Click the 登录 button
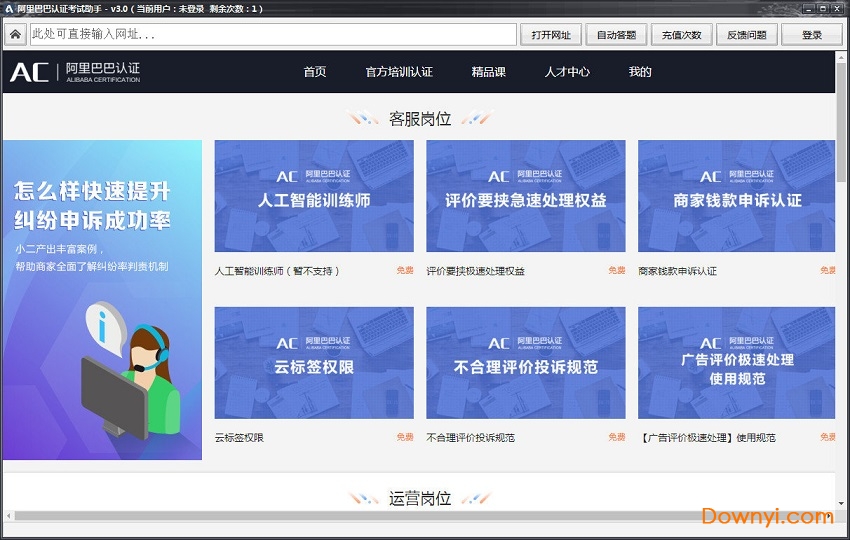 (x=812, y=35)
